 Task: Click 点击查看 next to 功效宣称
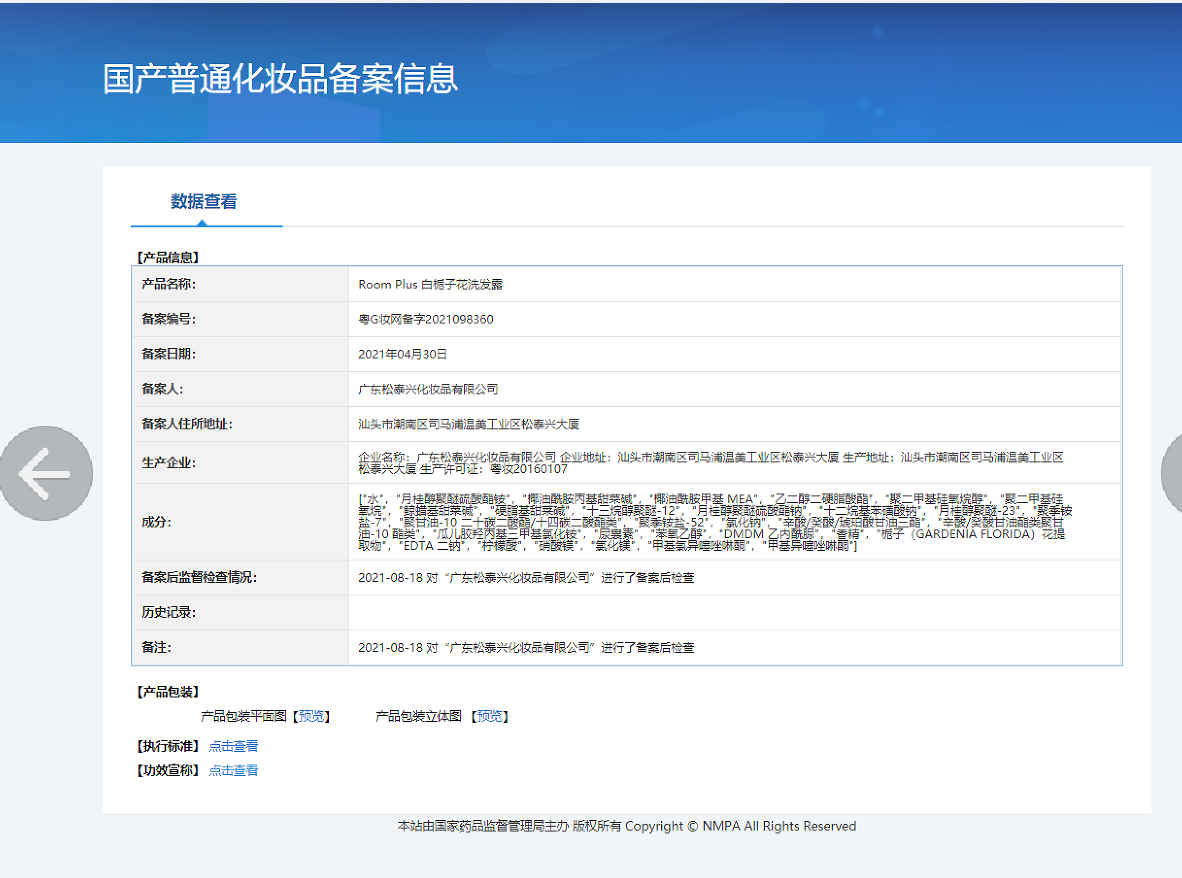pyautogui.click(x=233, y=770)
